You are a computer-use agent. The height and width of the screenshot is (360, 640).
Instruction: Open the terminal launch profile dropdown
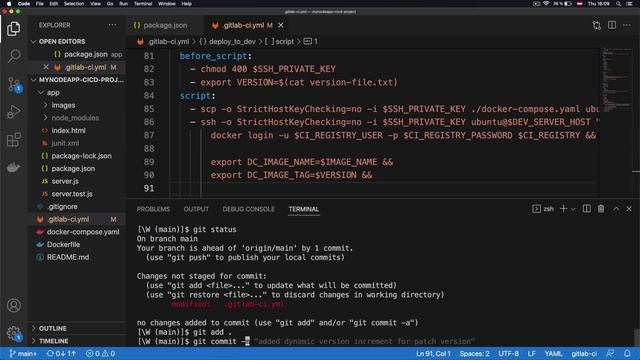pyautogui.click(x=573, y=209)
